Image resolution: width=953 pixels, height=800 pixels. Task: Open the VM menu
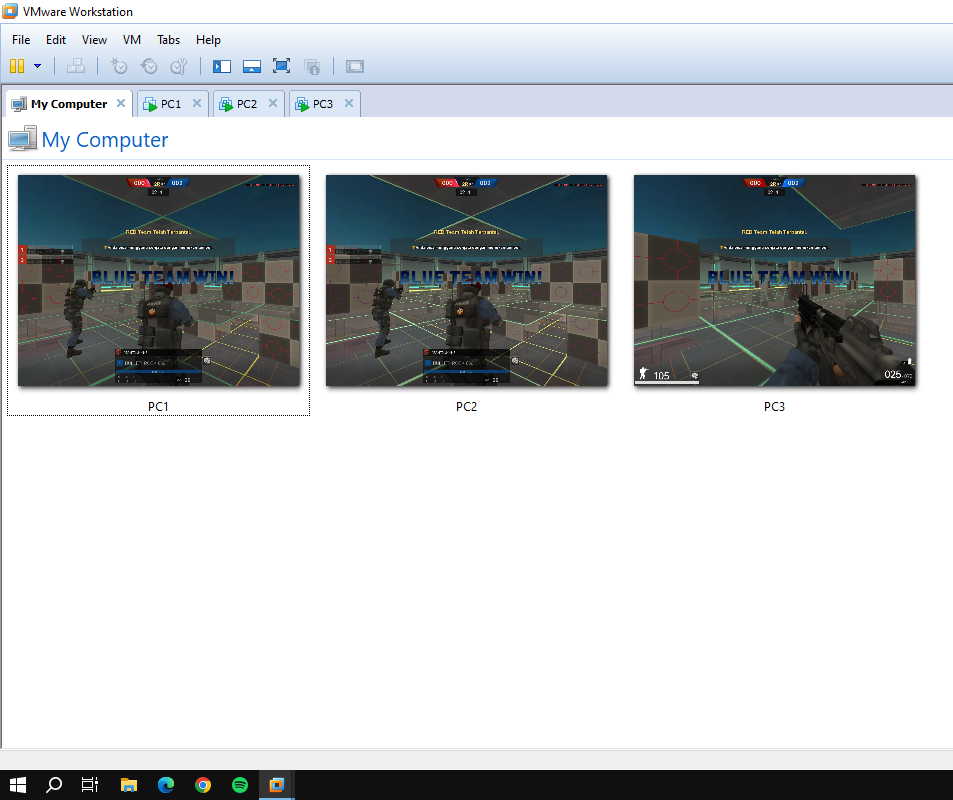click(x=132, y=40)
